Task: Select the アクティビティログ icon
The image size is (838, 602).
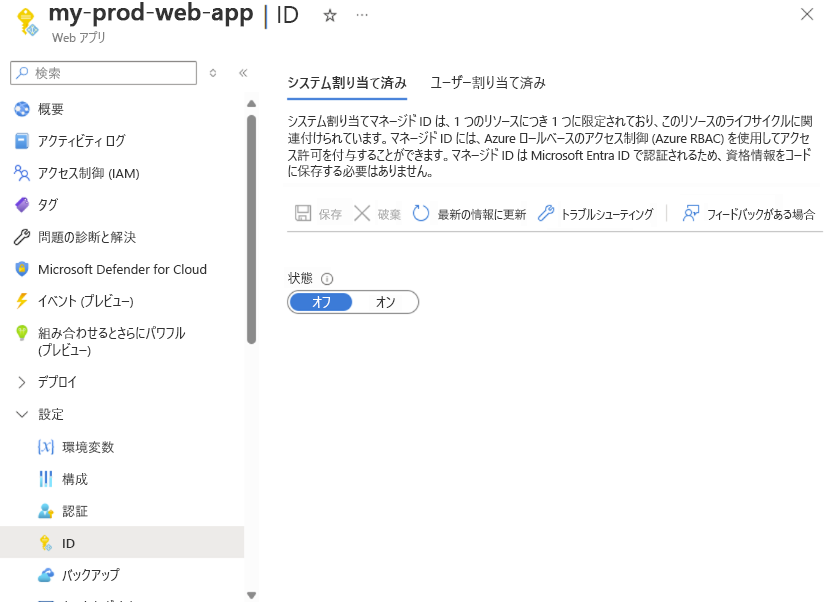Action: click(x=22, y=140)
